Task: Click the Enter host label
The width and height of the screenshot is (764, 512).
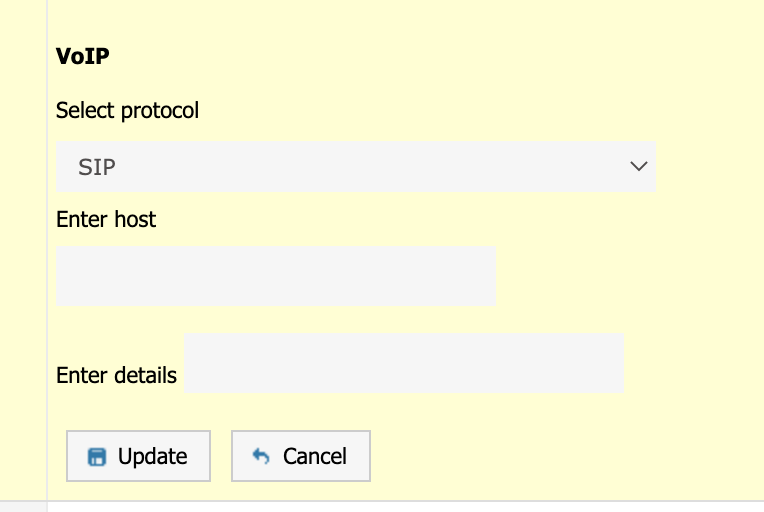Action: [x=106, y=218]
